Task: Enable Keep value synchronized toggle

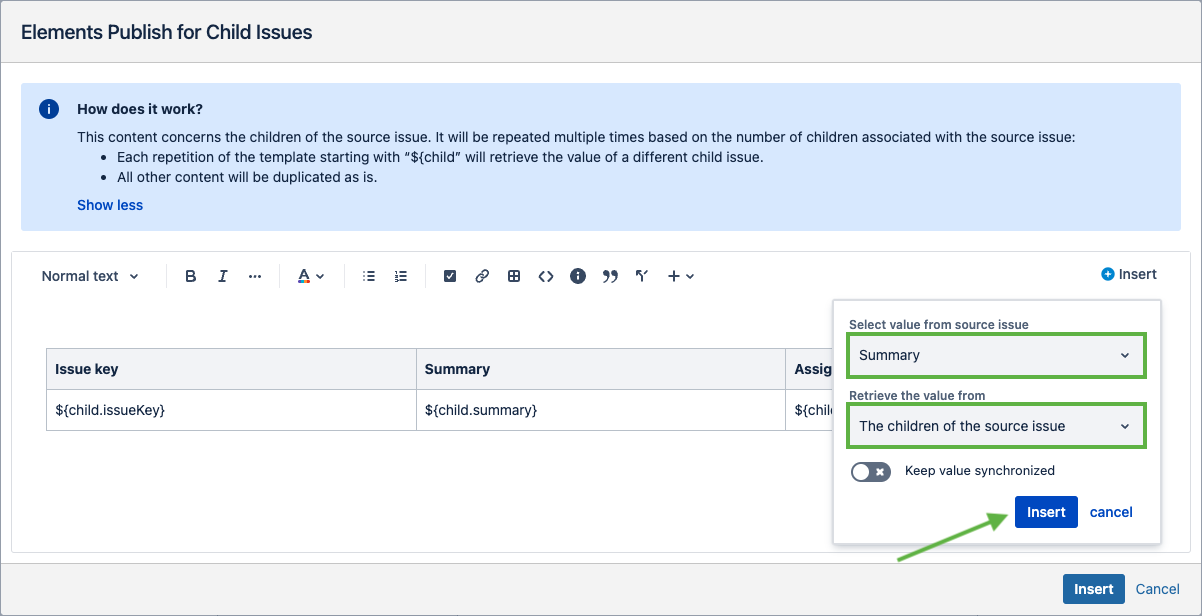Action: point(870,471)
